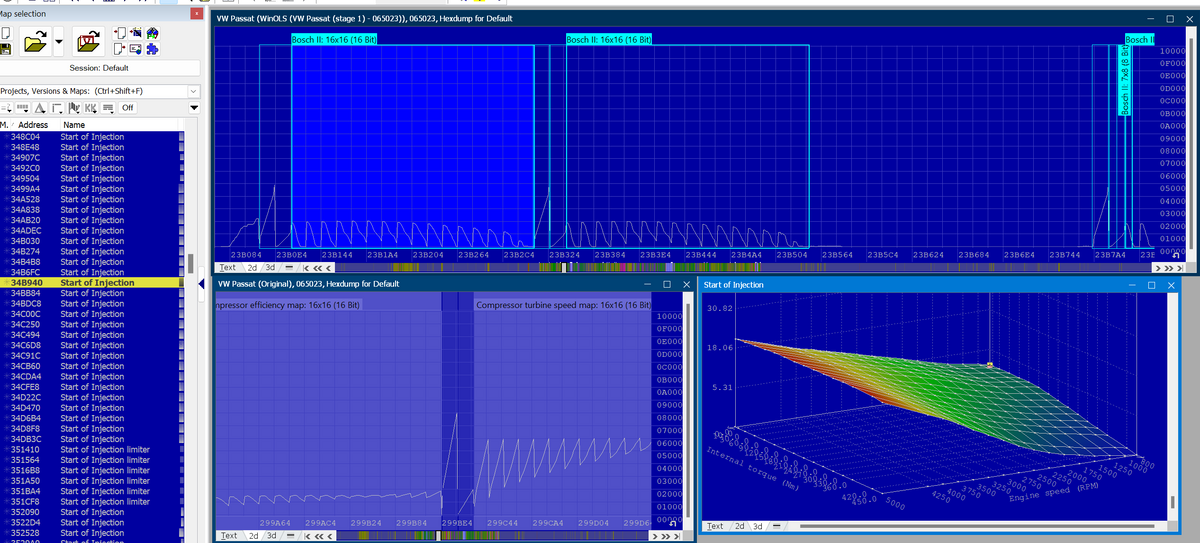Screen dimensions: 1200x543
Task: Click the save floppy disk icon
Action: (6, 49)
